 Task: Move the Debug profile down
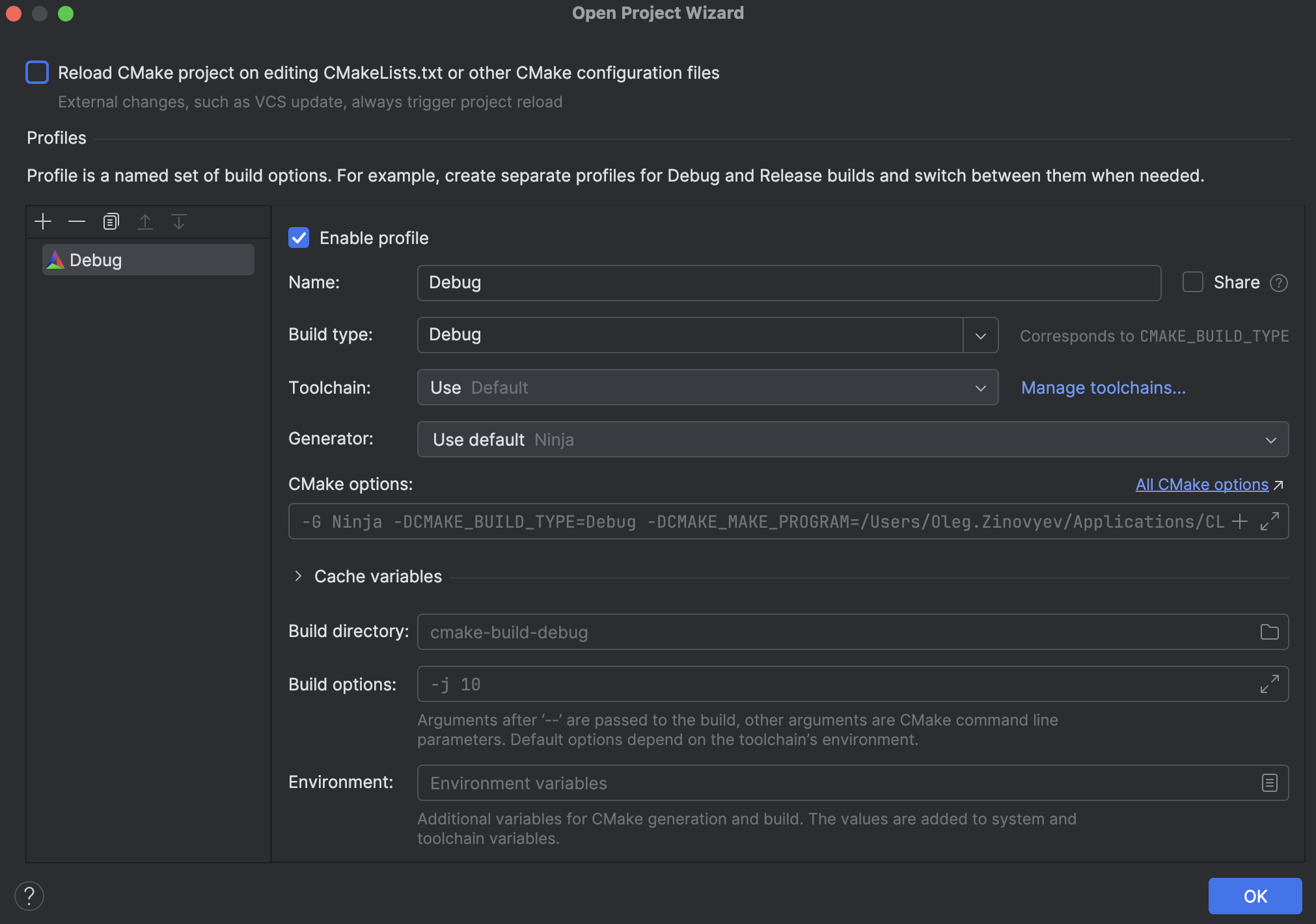tap(179, 221)
